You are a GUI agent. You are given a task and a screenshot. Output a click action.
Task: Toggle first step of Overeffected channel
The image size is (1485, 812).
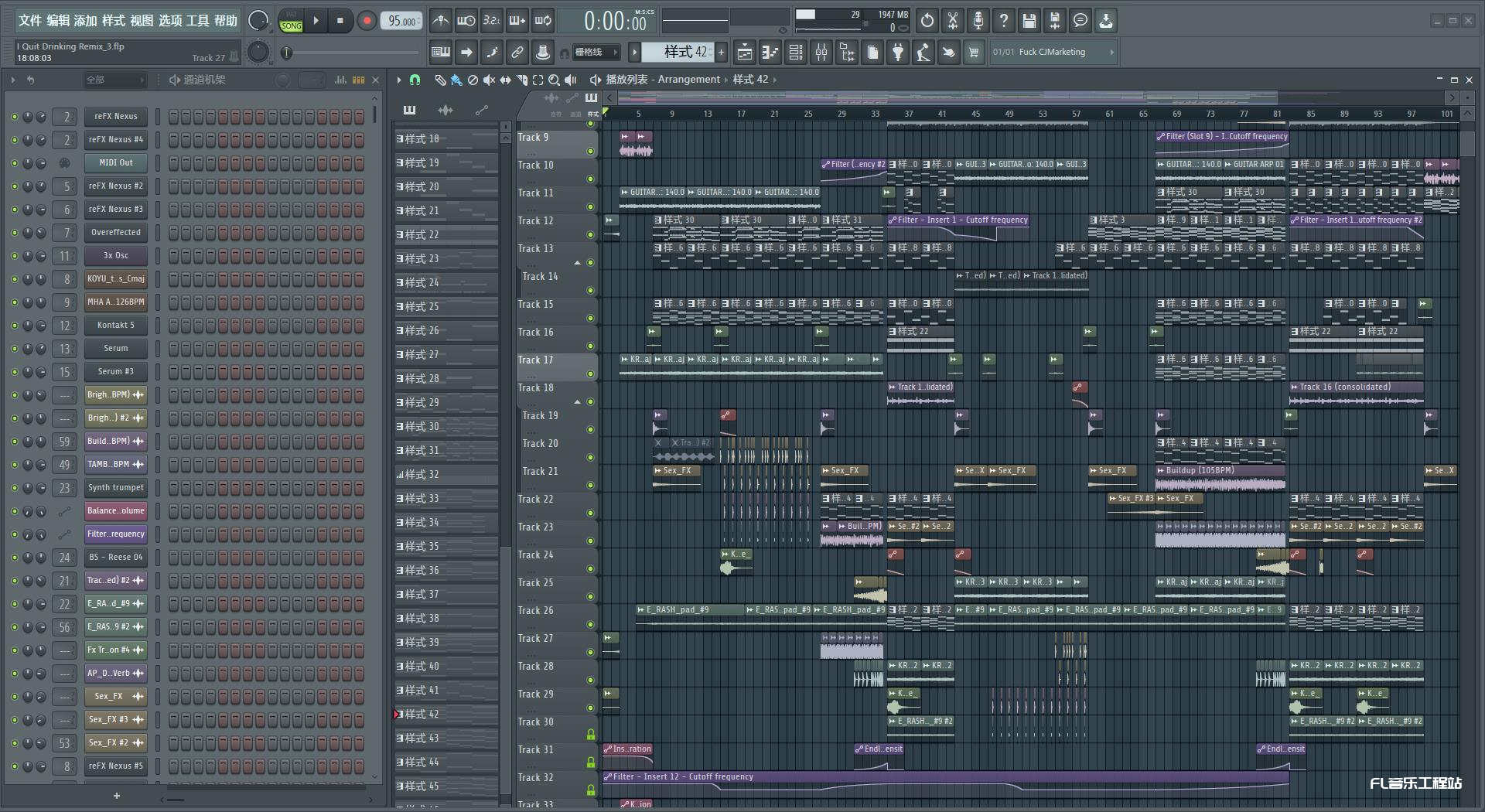click(x=173, y=233)
